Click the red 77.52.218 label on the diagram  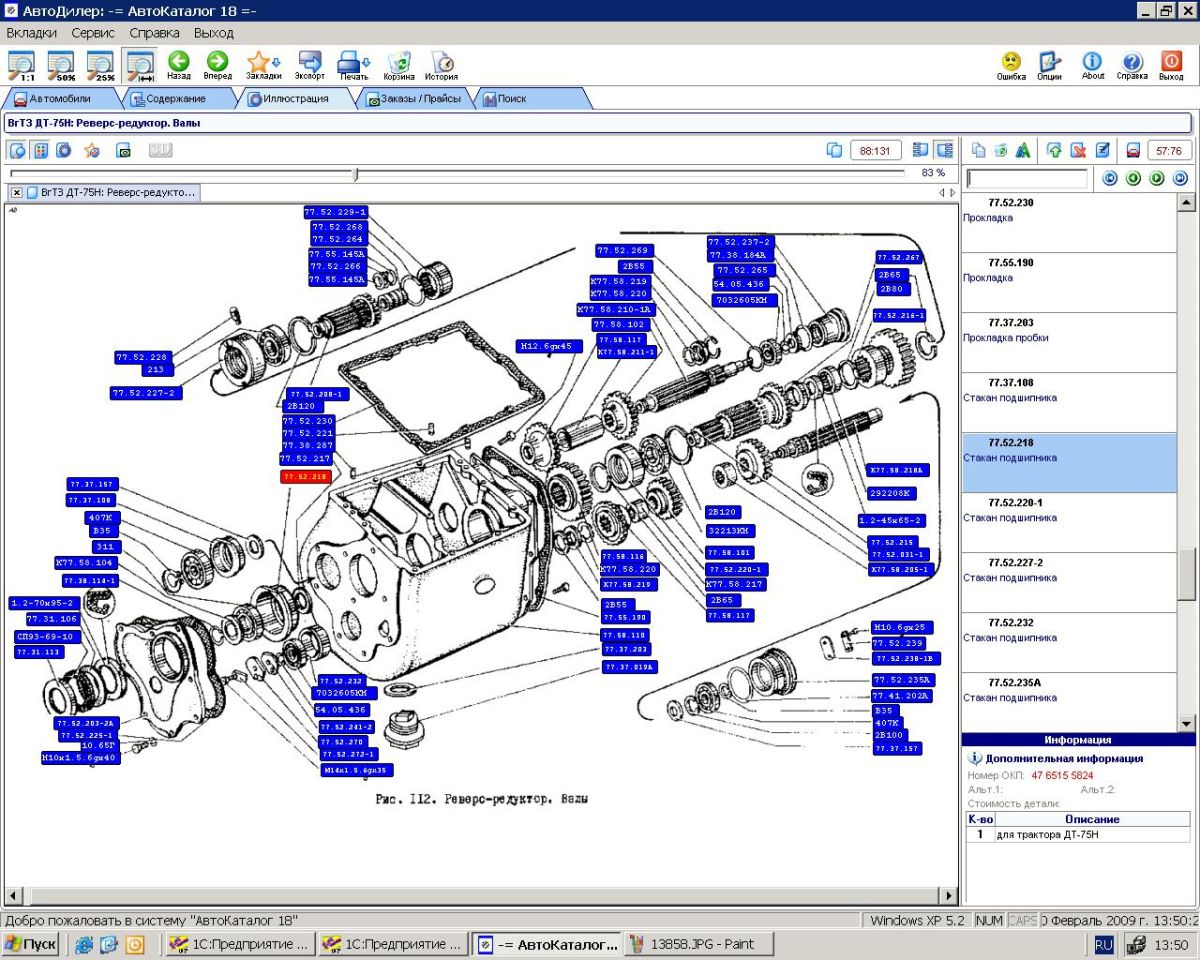(305, 477)
